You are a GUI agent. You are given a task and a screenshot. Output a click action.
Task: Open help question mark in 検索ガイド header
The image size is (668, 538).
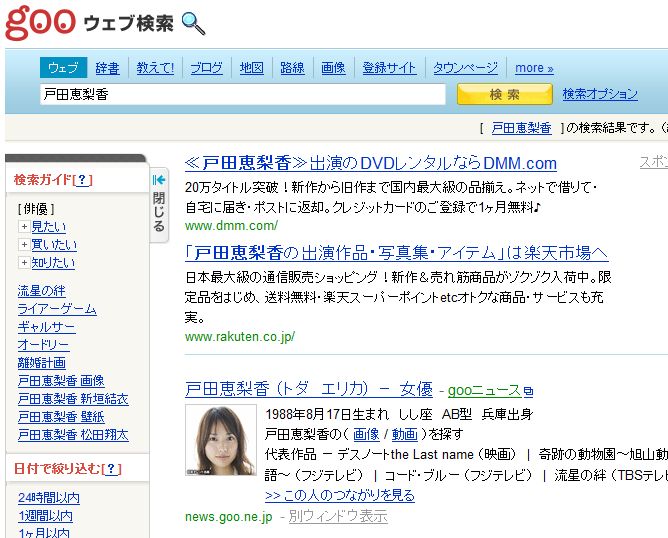(83, 180)
